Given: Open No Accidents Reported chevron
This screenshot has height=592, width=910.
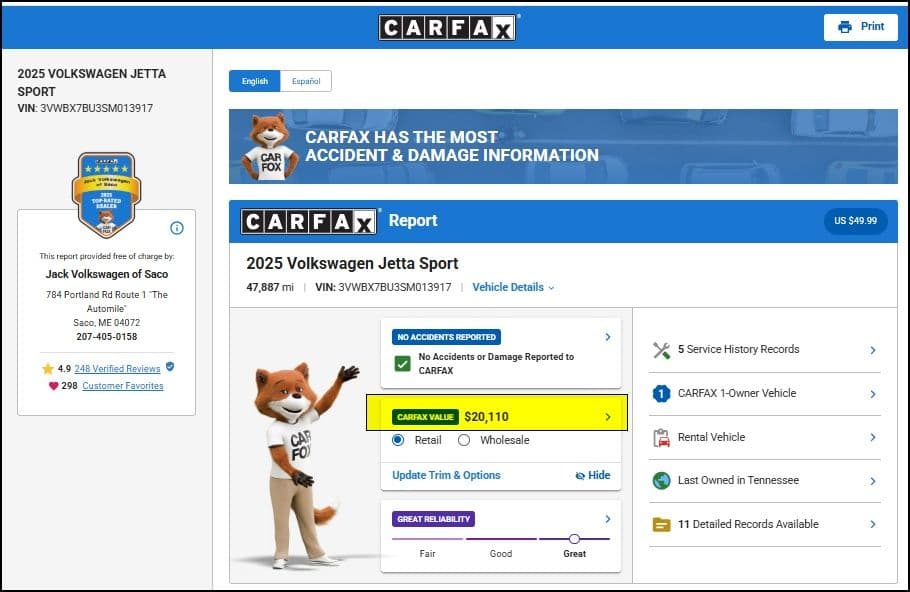Looking at the screenshot, I should tap(608, 337).
